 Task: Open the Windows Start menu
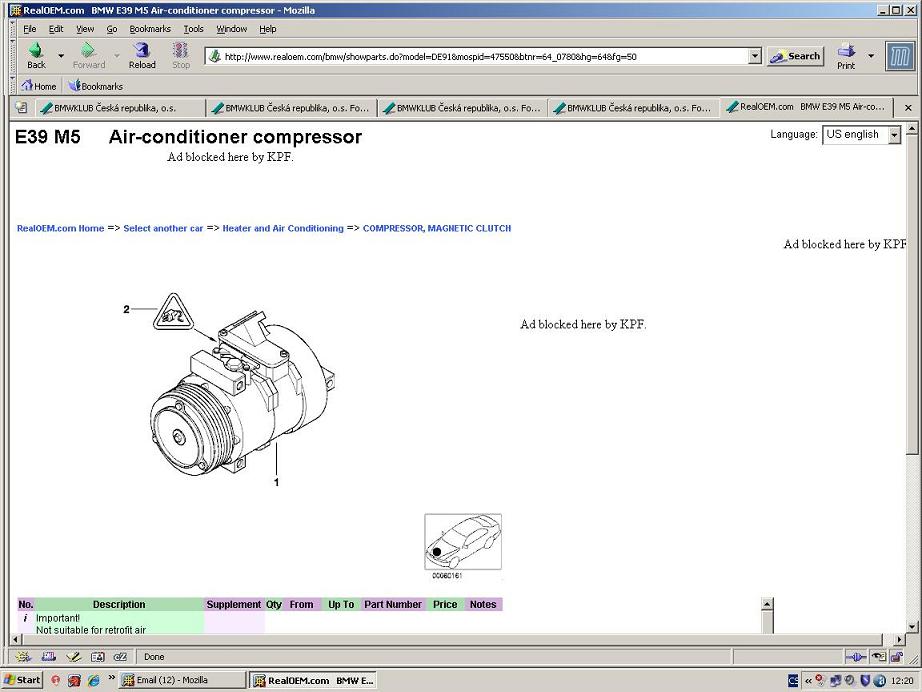[x=22, y=680]
